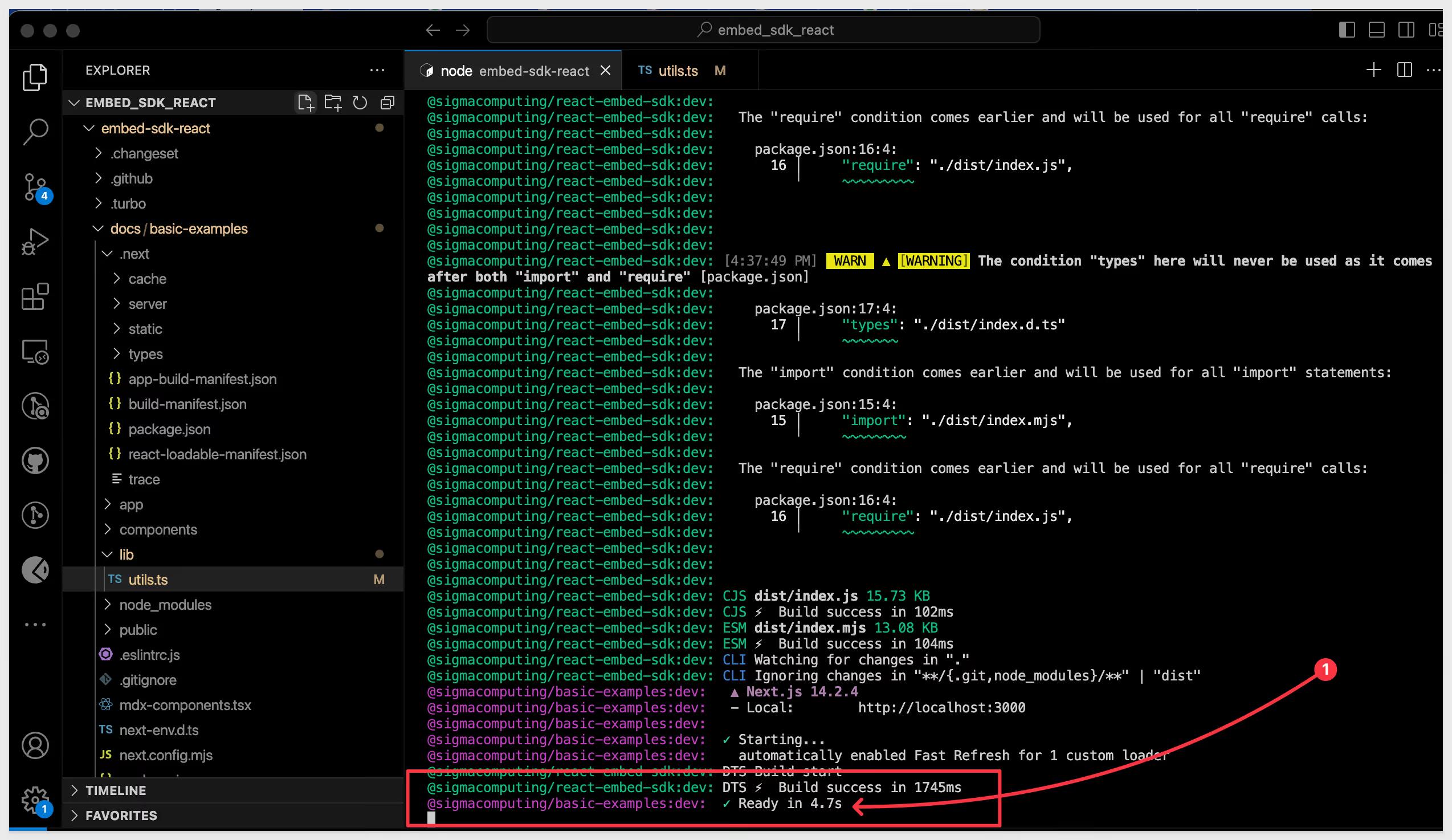Open next-env.d.ts file
Image resolution: width=1452 pixels, height=840 pixels.
click(233, 730)
